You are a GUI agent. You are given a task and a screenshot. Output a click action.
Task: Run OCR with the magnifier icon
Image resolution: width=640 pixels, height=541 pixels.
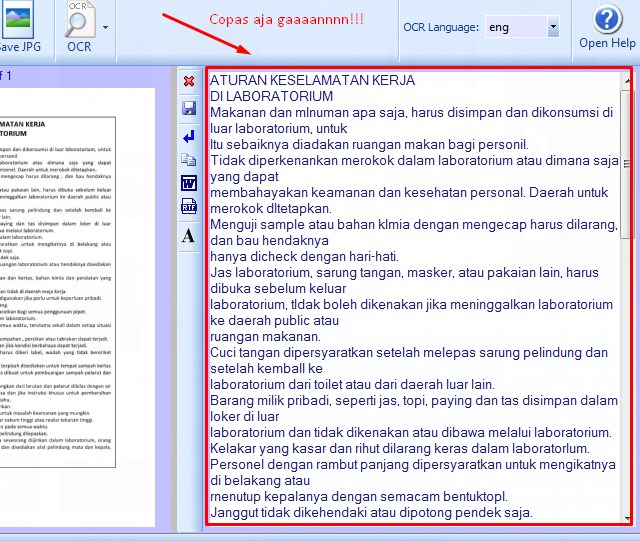79,27
